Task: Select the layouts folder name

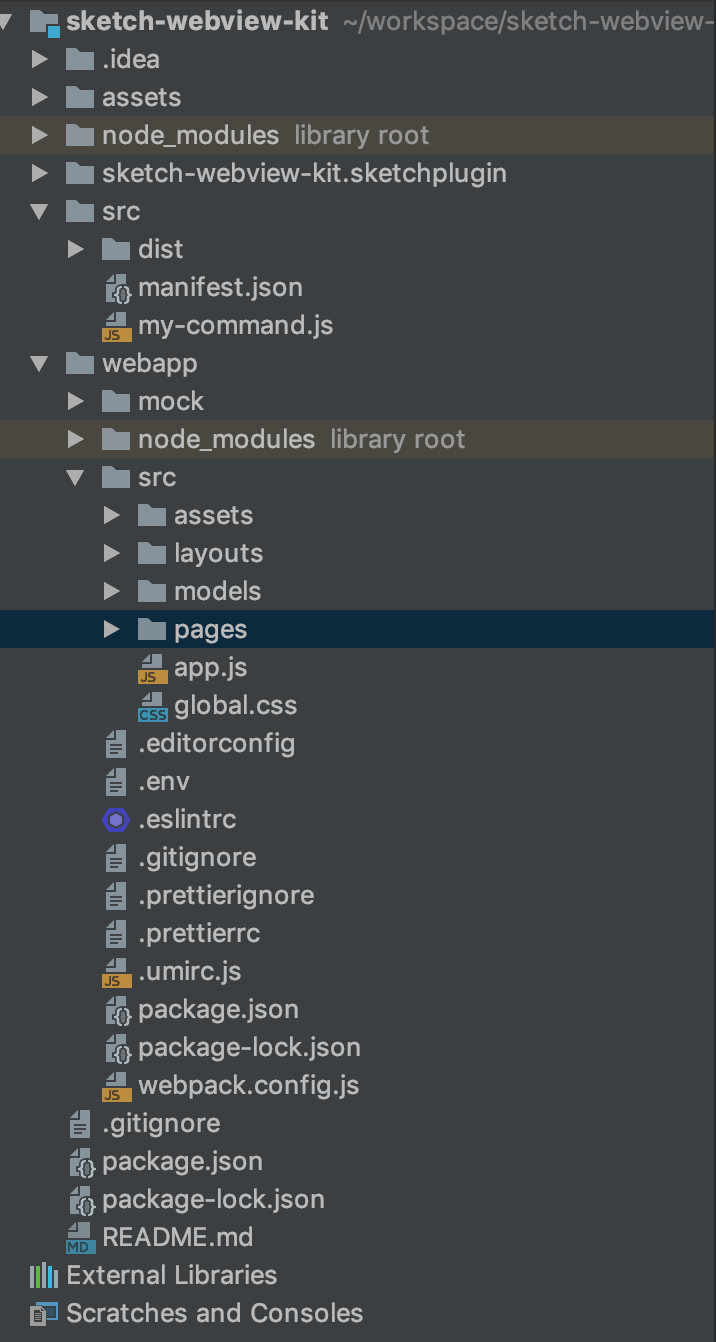Action: pos(218,553)
